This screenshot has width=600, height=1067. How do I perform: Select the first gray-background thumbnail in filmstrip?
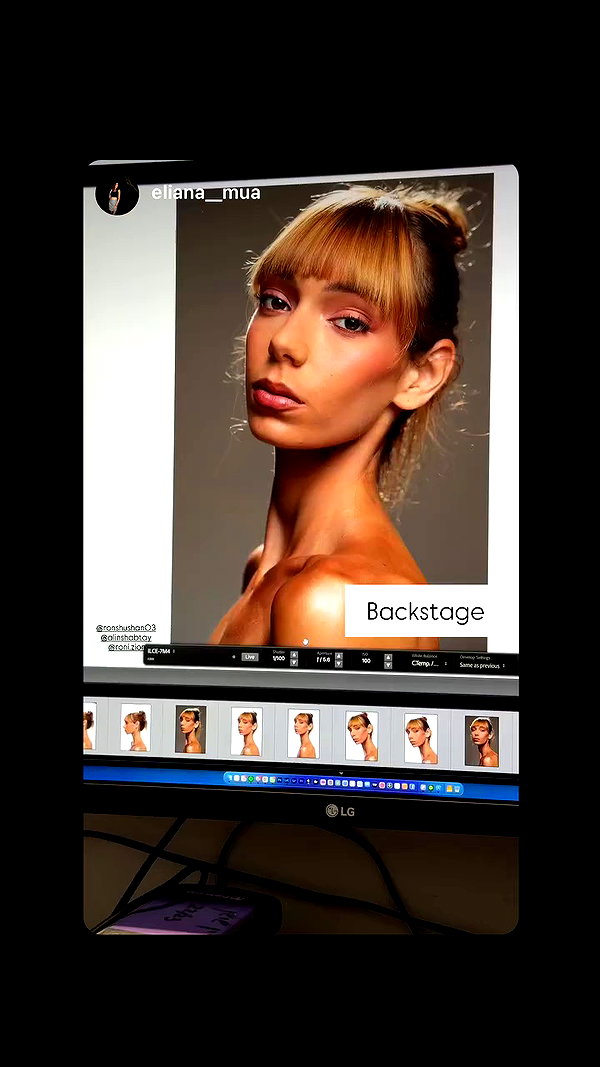[190, 729]
